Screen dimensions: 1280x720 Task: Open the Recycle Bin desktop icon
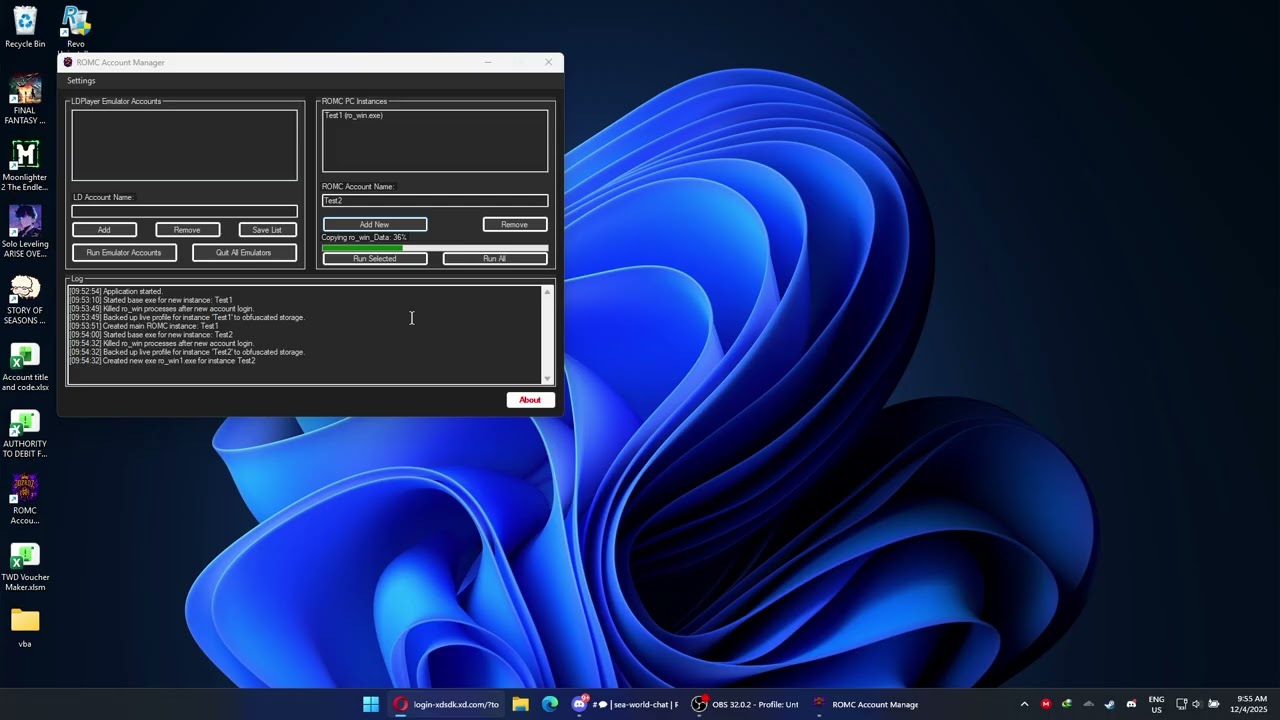pyautogui.click(x=25, y=28)
